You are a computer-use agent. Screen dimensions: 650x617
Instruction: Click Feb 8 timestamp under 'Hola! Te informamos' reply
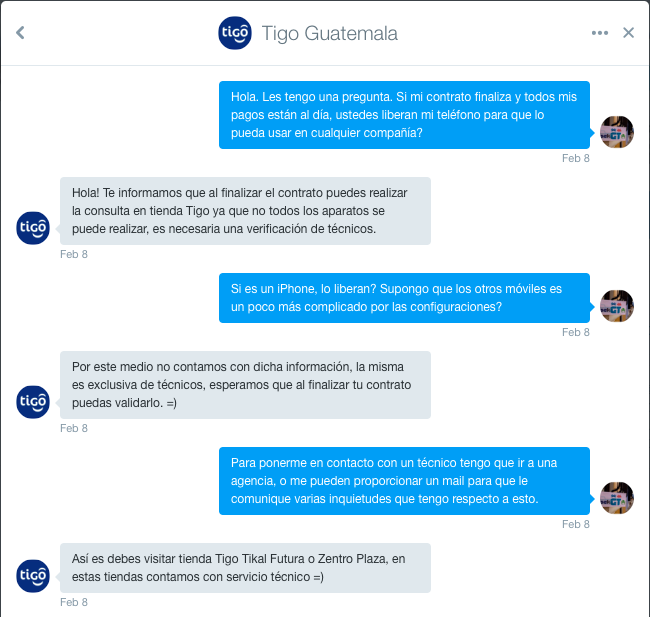[x=74, y=254]
